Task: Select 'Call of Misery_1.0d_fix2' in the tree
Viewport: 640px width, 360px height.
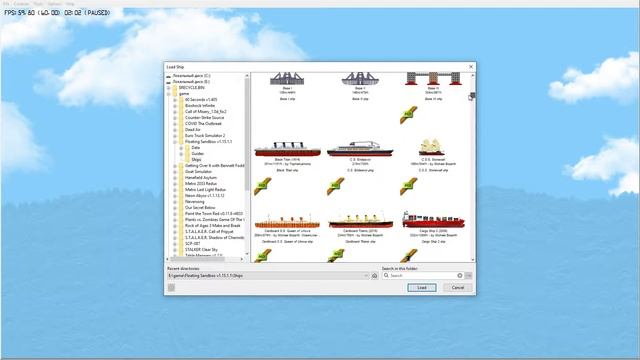Action: pos(206,111)
